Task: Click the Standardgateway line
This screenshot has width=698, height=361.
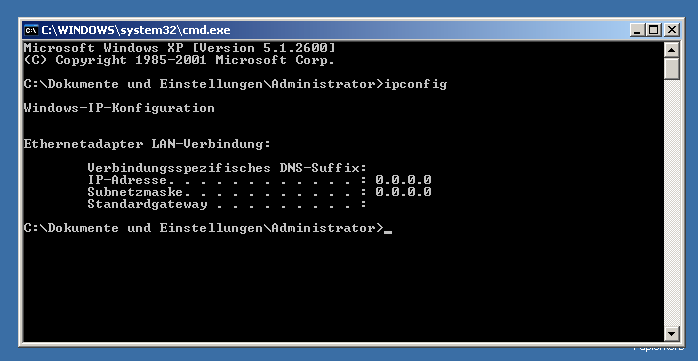Action: click(x=227, y=204)
